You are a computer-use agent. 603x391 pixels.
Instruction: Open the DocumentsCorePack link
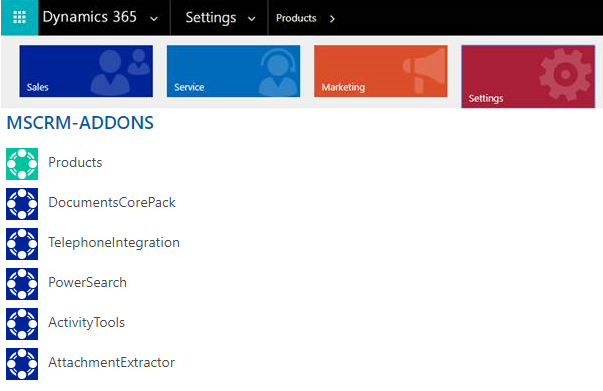pyautogui.click(x=112, y=203)
